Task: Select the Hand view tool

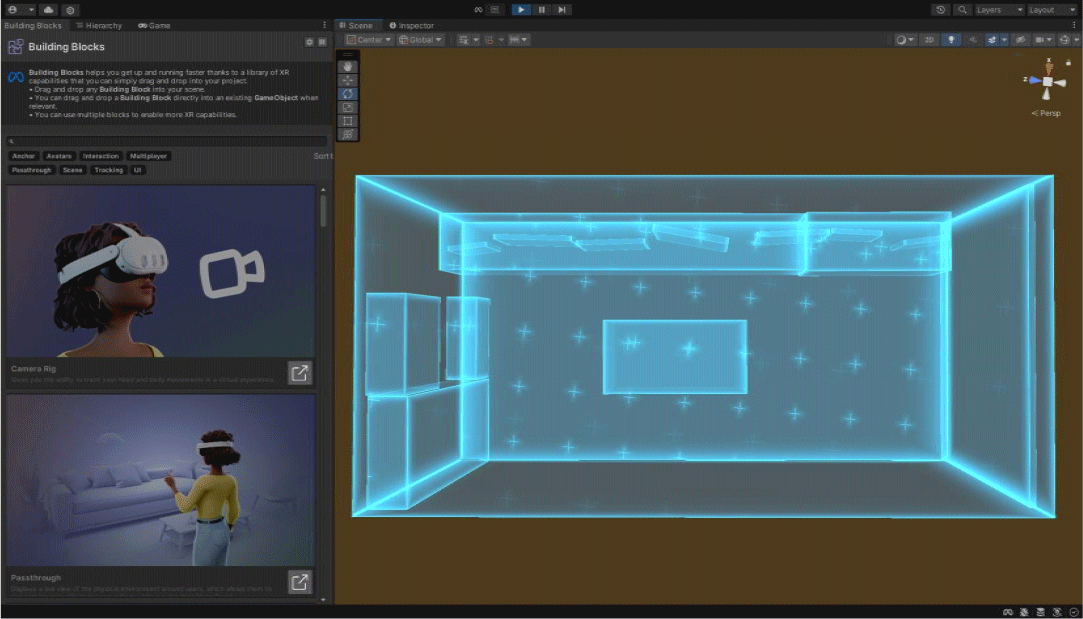Action: 347,66
